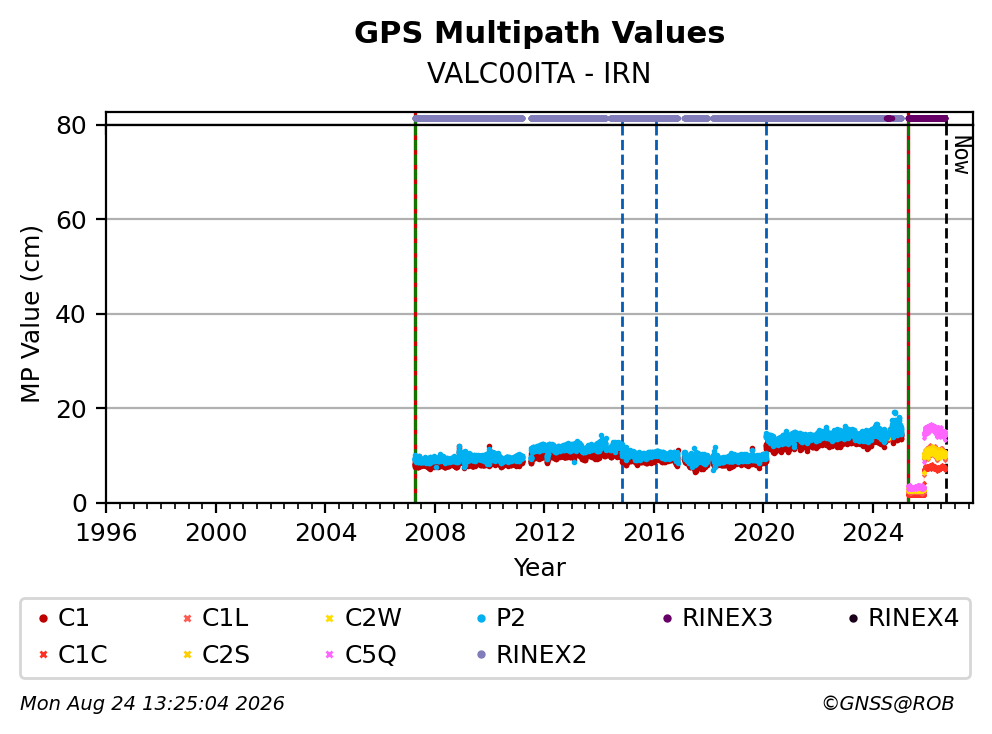Click the RINEX3 purple legend marker

pos(667,618)
